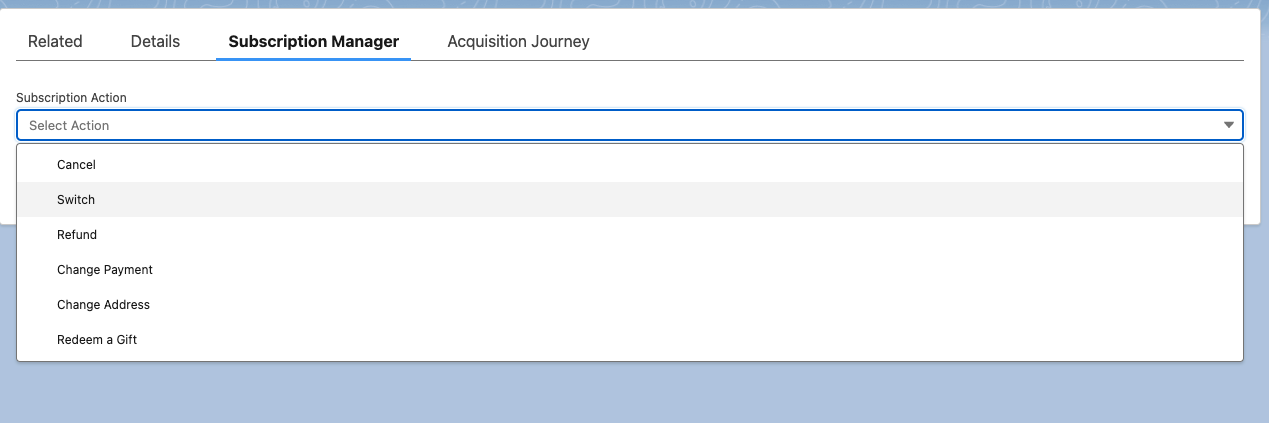Pick the highlighted Switch option

point(630,199)
